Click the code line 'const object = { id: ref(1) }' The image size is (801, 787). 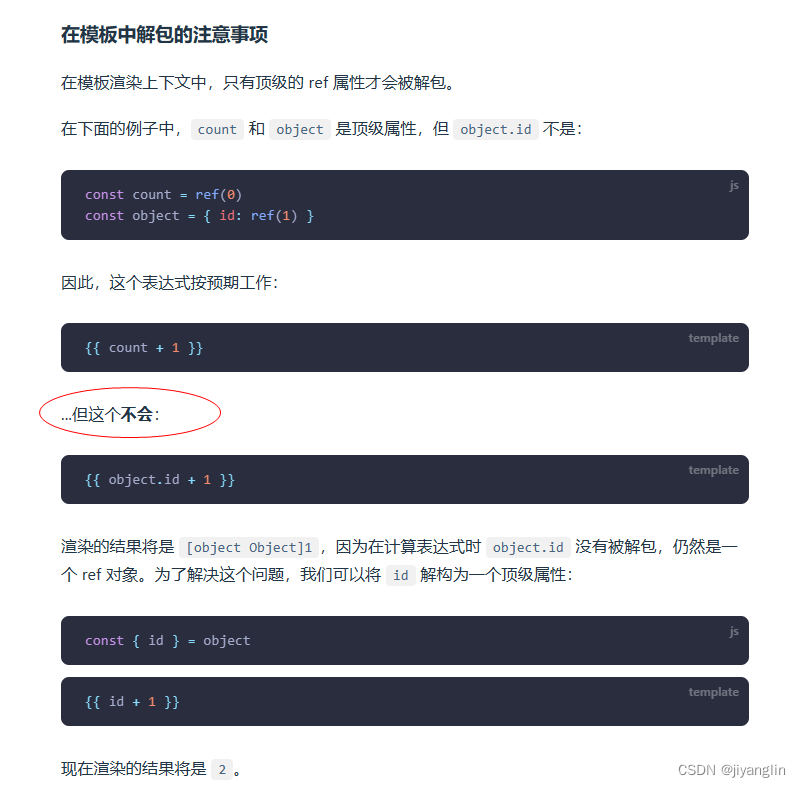point(199,216)
